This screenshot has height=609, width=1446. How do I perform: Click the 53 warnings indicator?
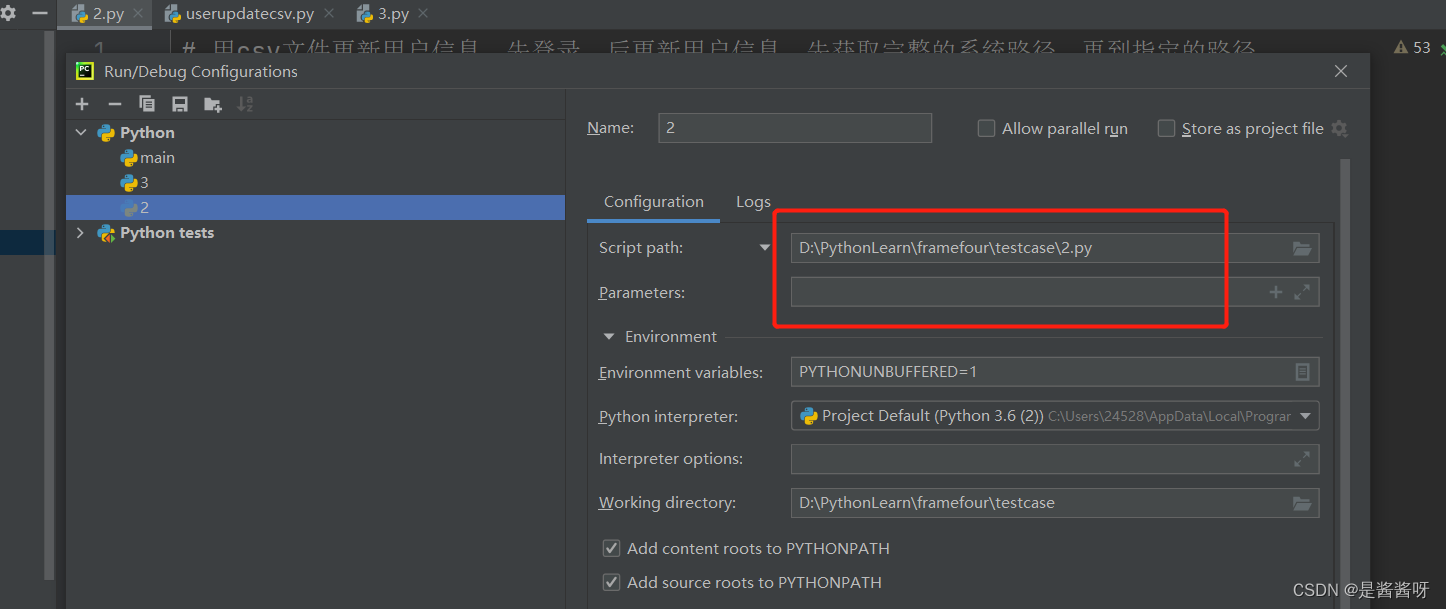[1412, 47]
